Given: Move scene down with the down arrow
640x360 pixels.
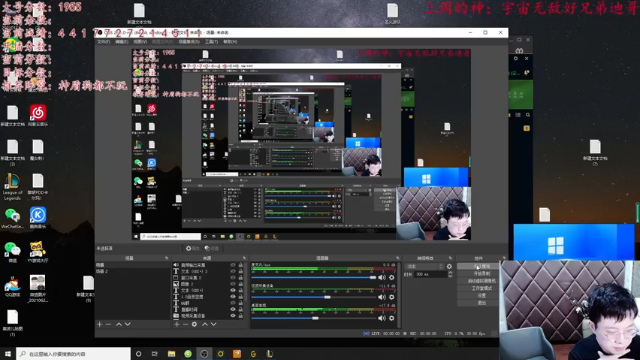Looking at the screenshot, I should [x=127, y=324].
